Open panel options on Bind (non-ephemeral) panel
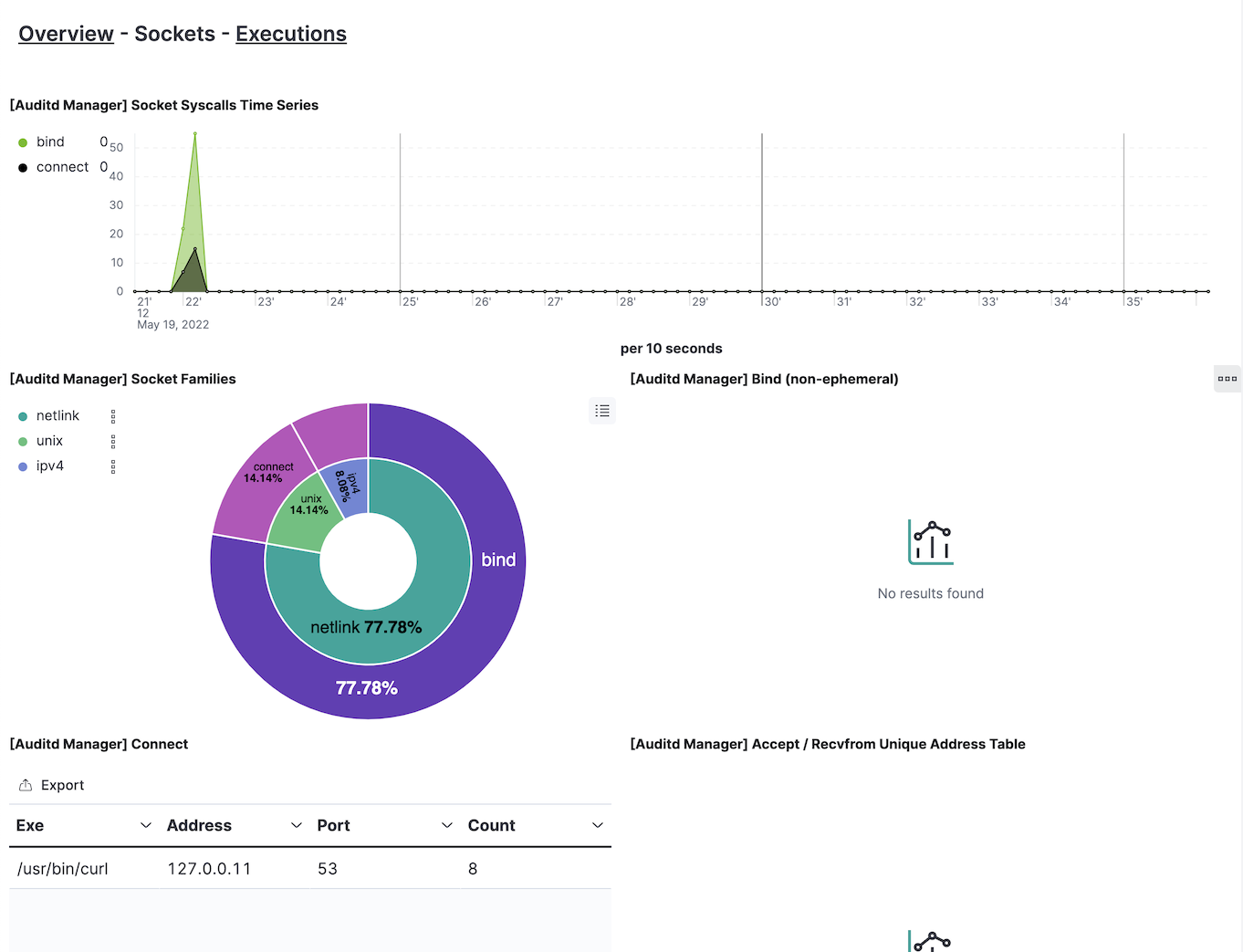 coord(1227,378)
